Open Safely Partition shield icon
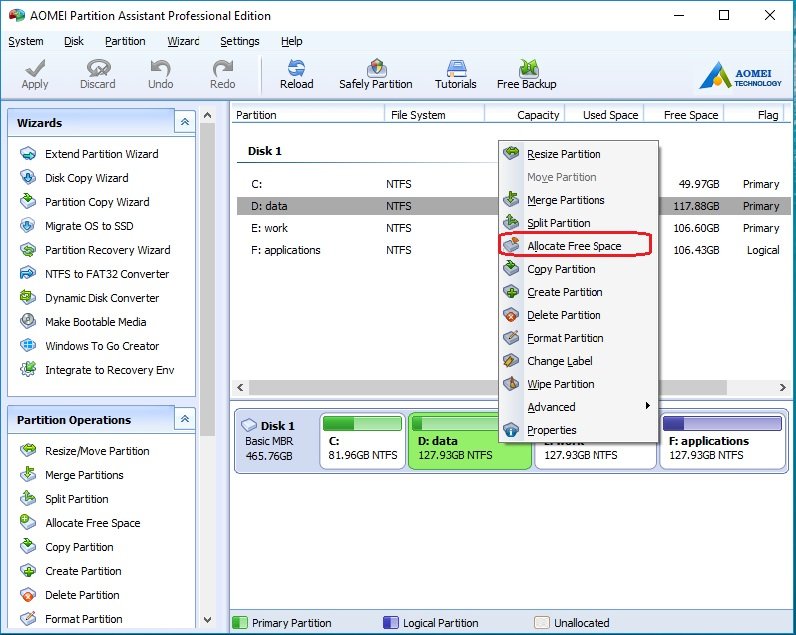The width and height of the screenshot is (796, 635). [x=376, y=68]
